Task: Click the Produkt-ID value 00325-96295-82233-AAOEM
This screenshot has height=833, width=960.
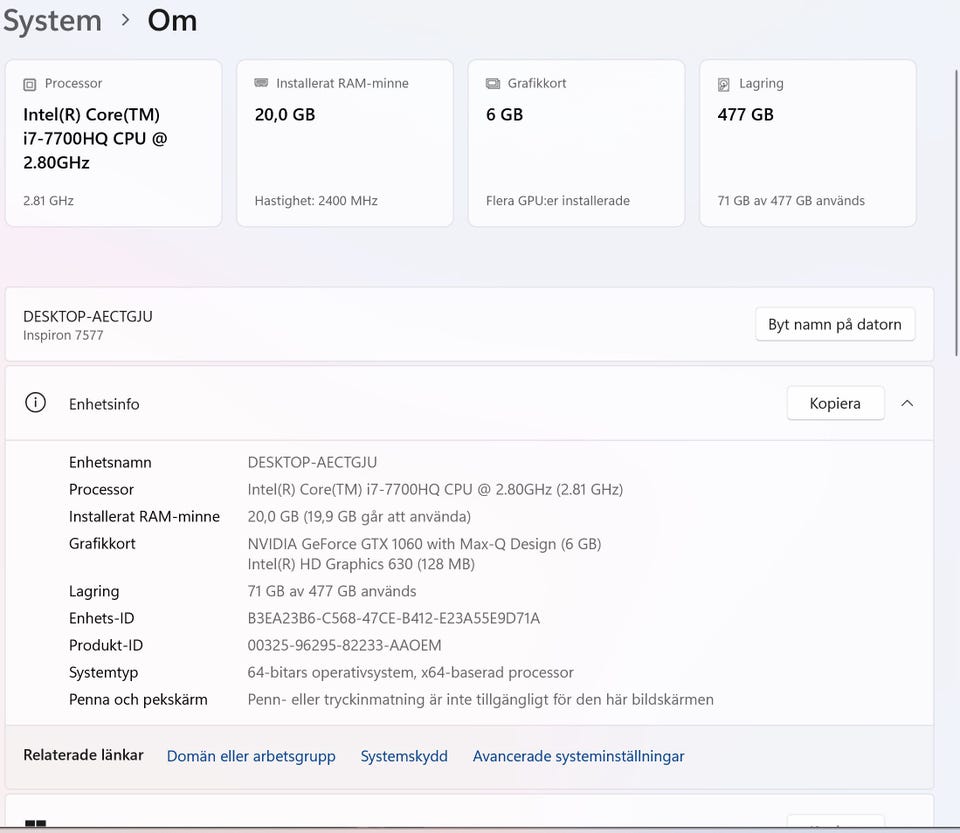Action: point(344,645)
